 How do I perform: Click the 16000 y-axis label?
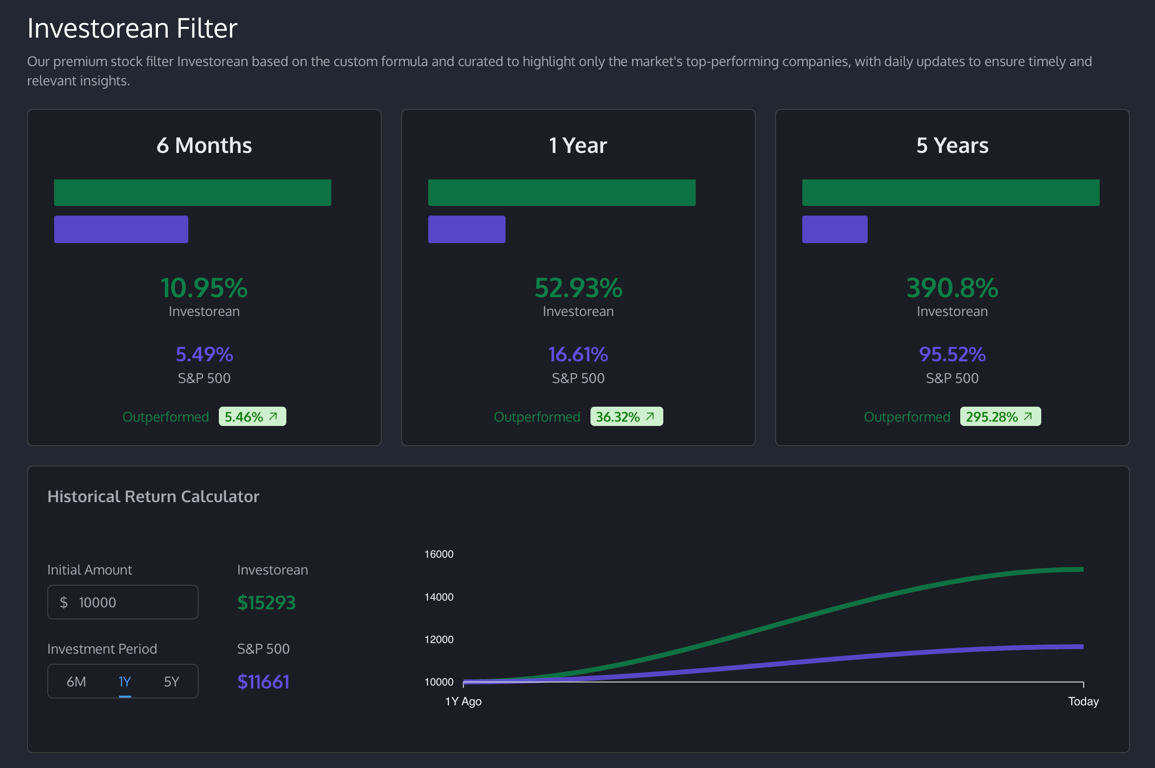point(439,554)
